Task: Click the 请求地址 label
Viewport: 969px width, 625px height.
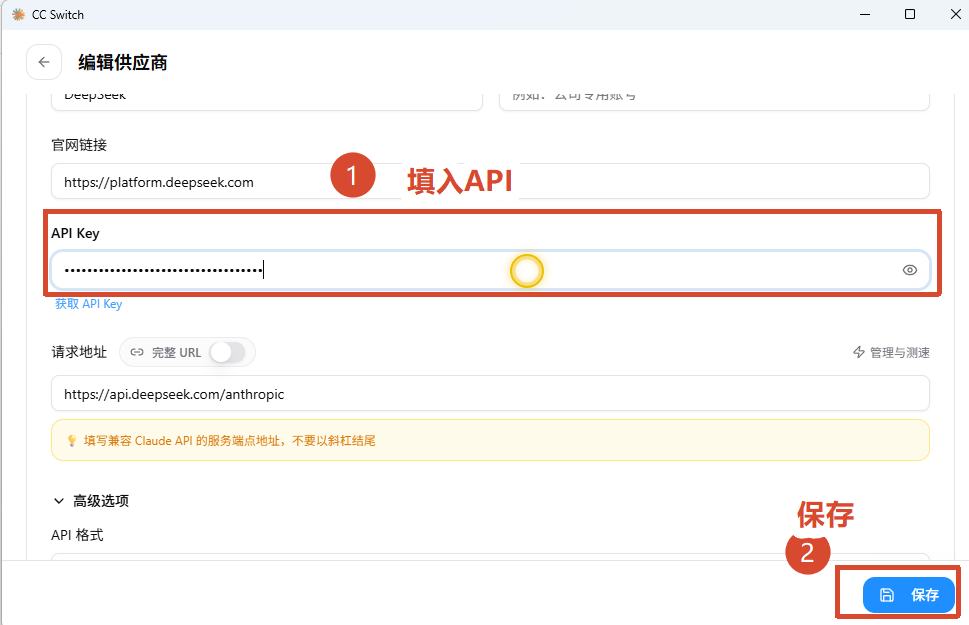Action: 79,352
